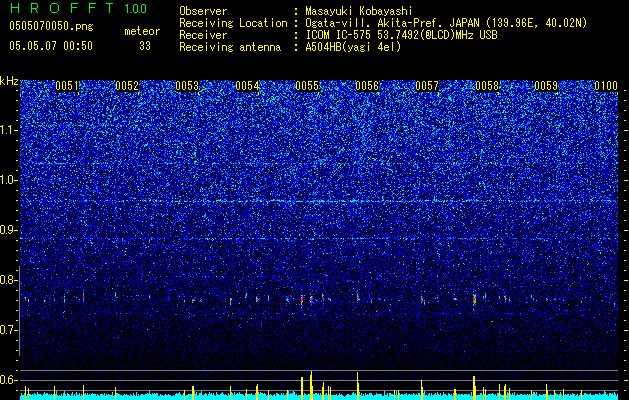Click the meteor count label

pyautogui.click(x=142, y=31)
